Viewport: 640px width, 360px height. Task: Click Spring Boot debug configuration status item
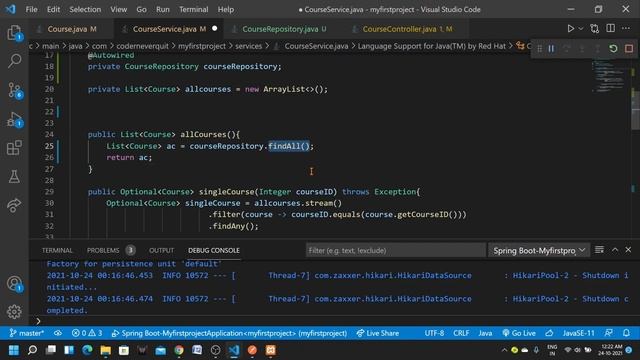coord(229,333)
